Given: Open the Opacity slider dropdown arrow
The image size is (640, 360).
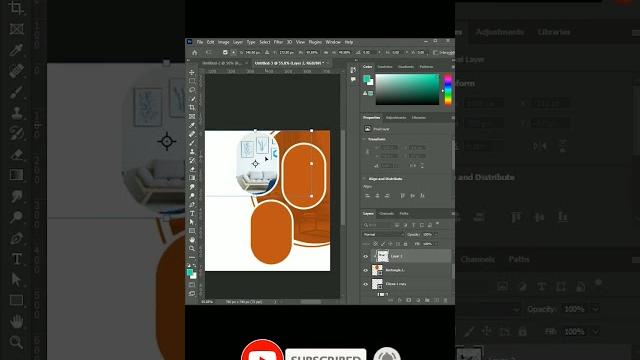Looking at the screenshot, I should click(x=436, y=235).
